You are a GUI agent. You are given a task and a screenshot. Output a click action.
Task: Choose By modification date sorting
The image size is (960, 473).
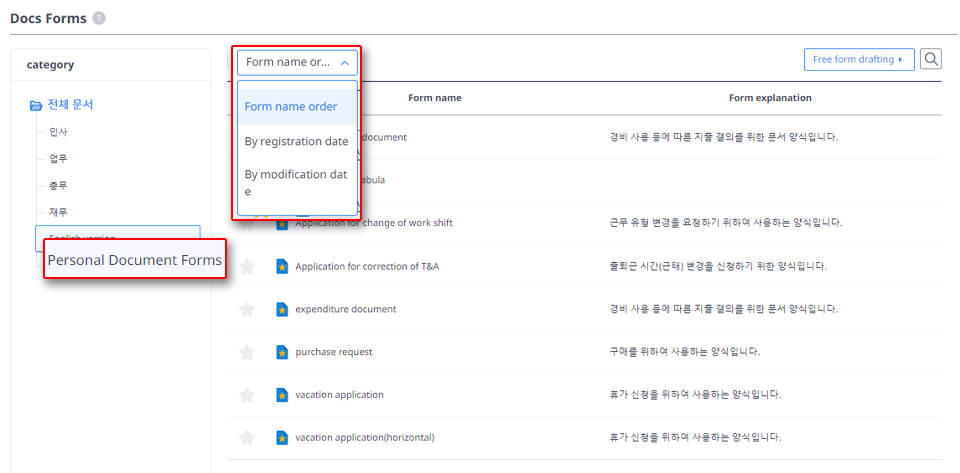298,183
